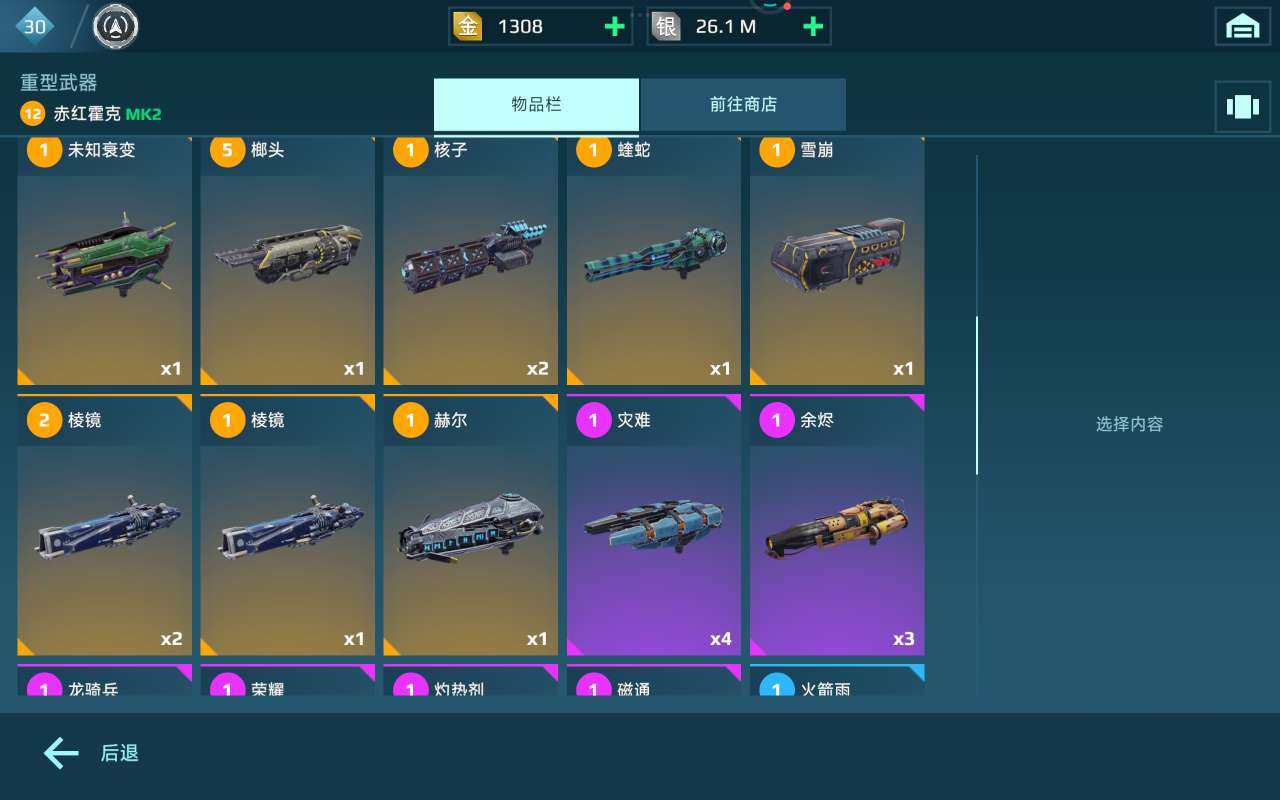Pick the 雪崩 weapon card

(x=837, y=261)
